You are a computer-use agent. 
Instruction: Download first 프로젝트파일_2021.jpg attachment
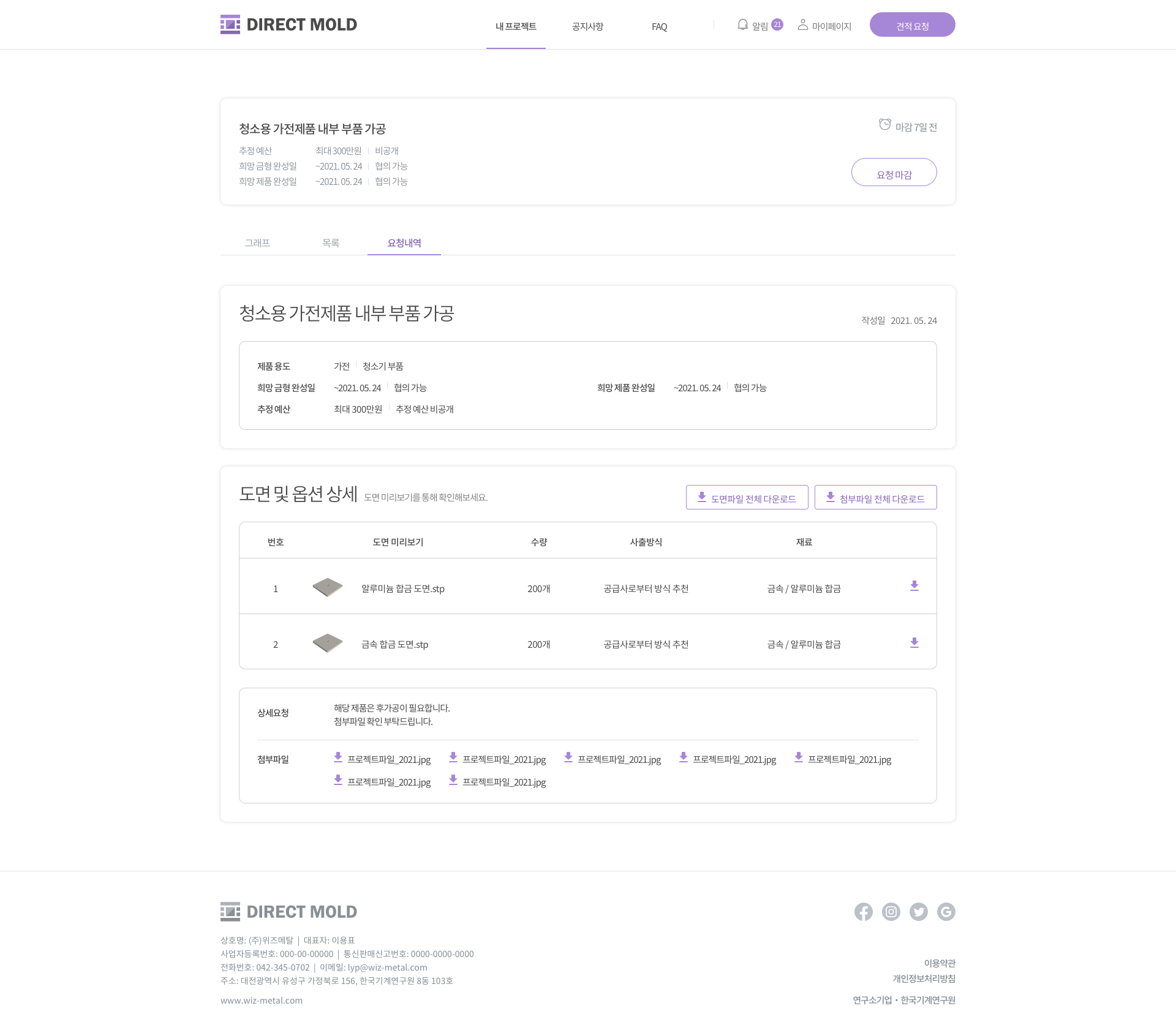coord(383,759)
